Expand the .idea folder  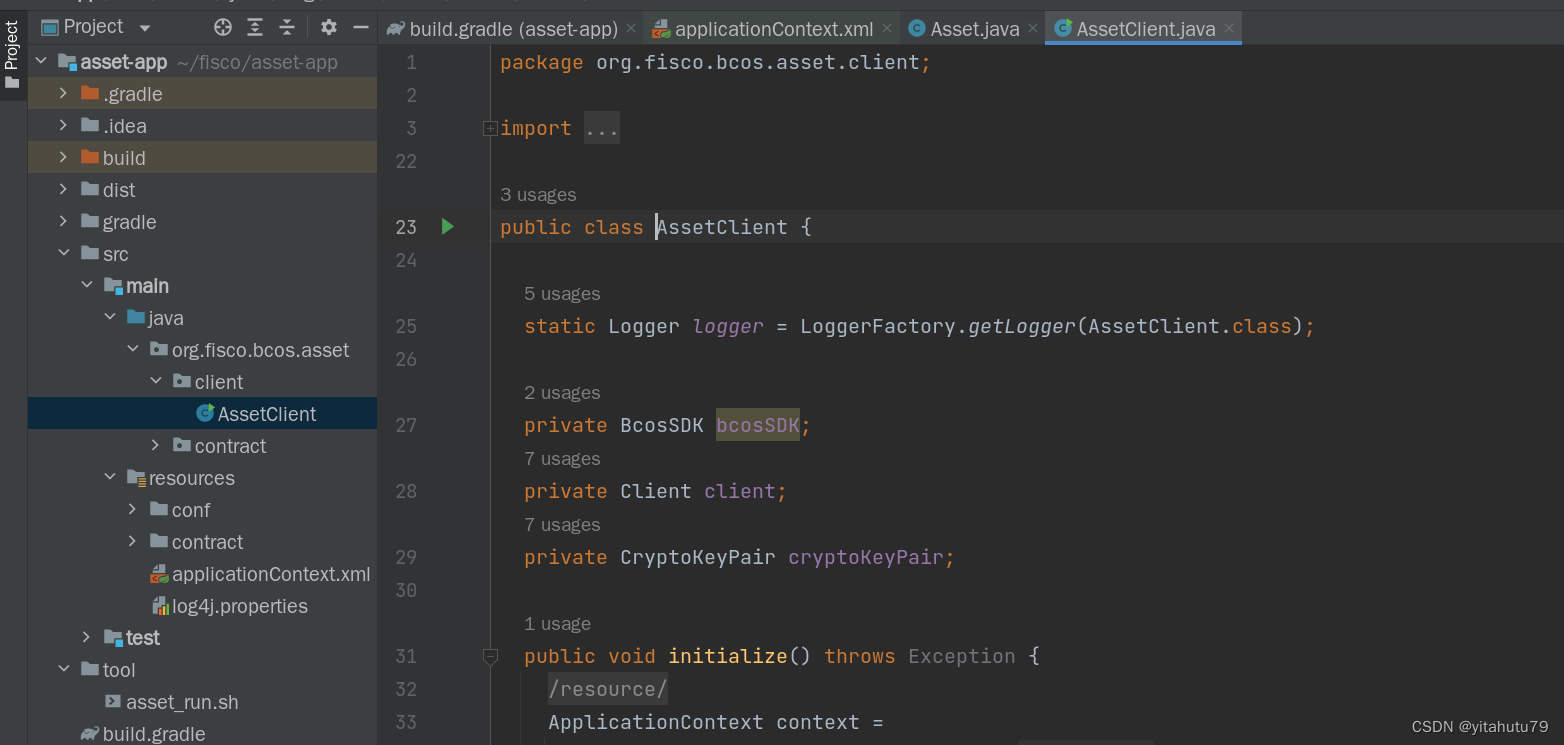pos(63,126)
